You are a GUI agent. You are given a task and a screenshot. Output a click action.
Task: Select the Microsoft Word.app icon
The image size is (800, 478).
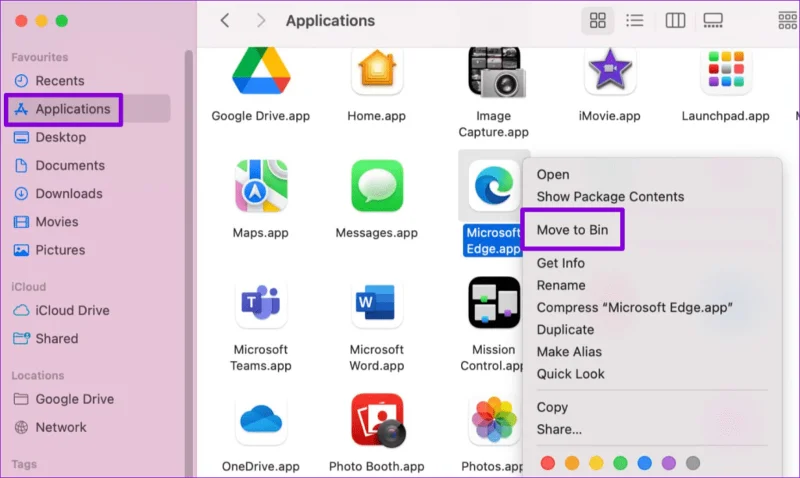click(377, 303)
